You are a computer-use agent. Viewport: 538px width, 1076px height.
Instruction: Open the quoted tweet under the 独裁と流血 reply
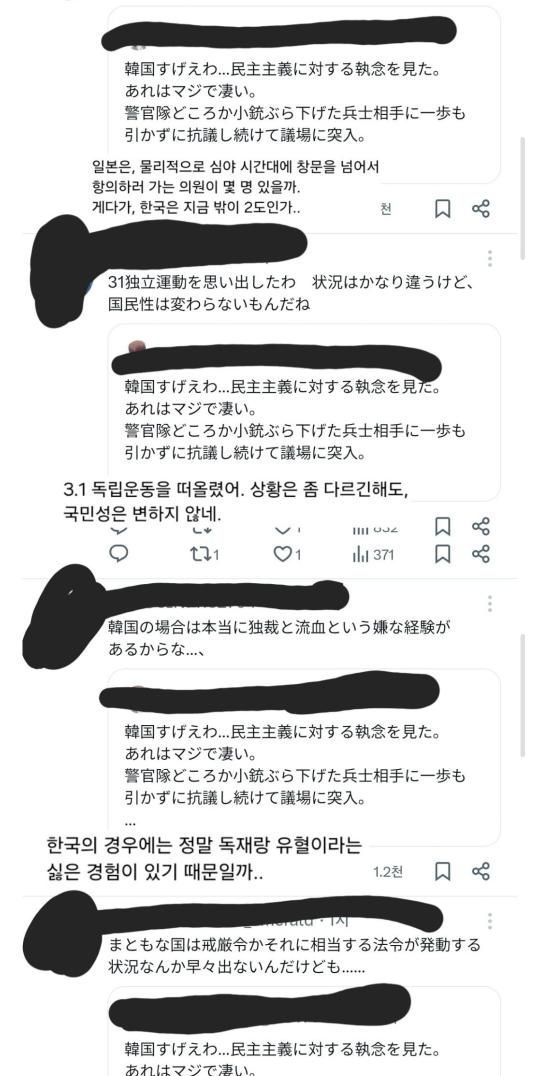[x=304, y=758]
